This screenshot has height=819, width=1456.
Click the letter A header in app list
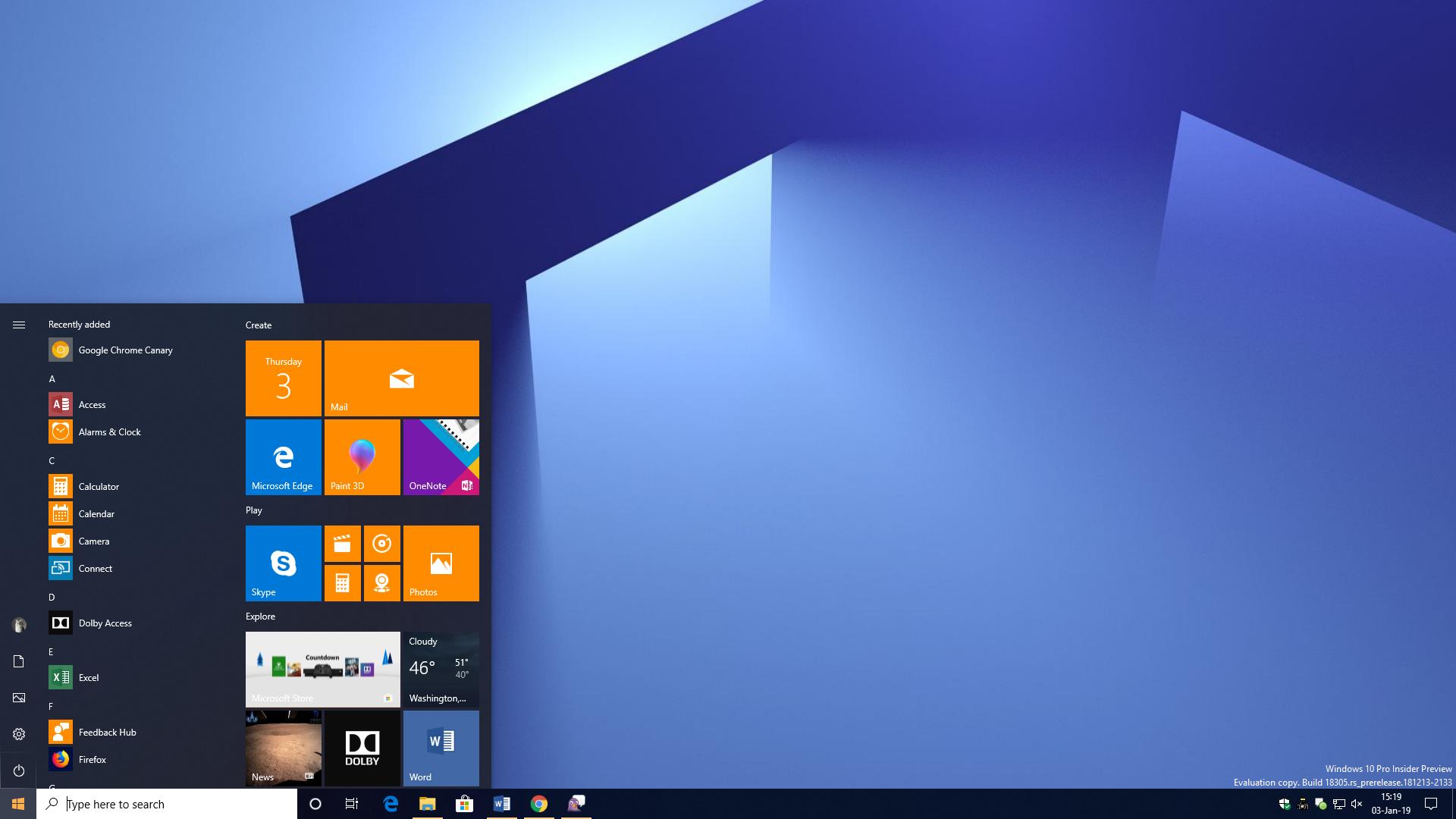coord(52,378)
